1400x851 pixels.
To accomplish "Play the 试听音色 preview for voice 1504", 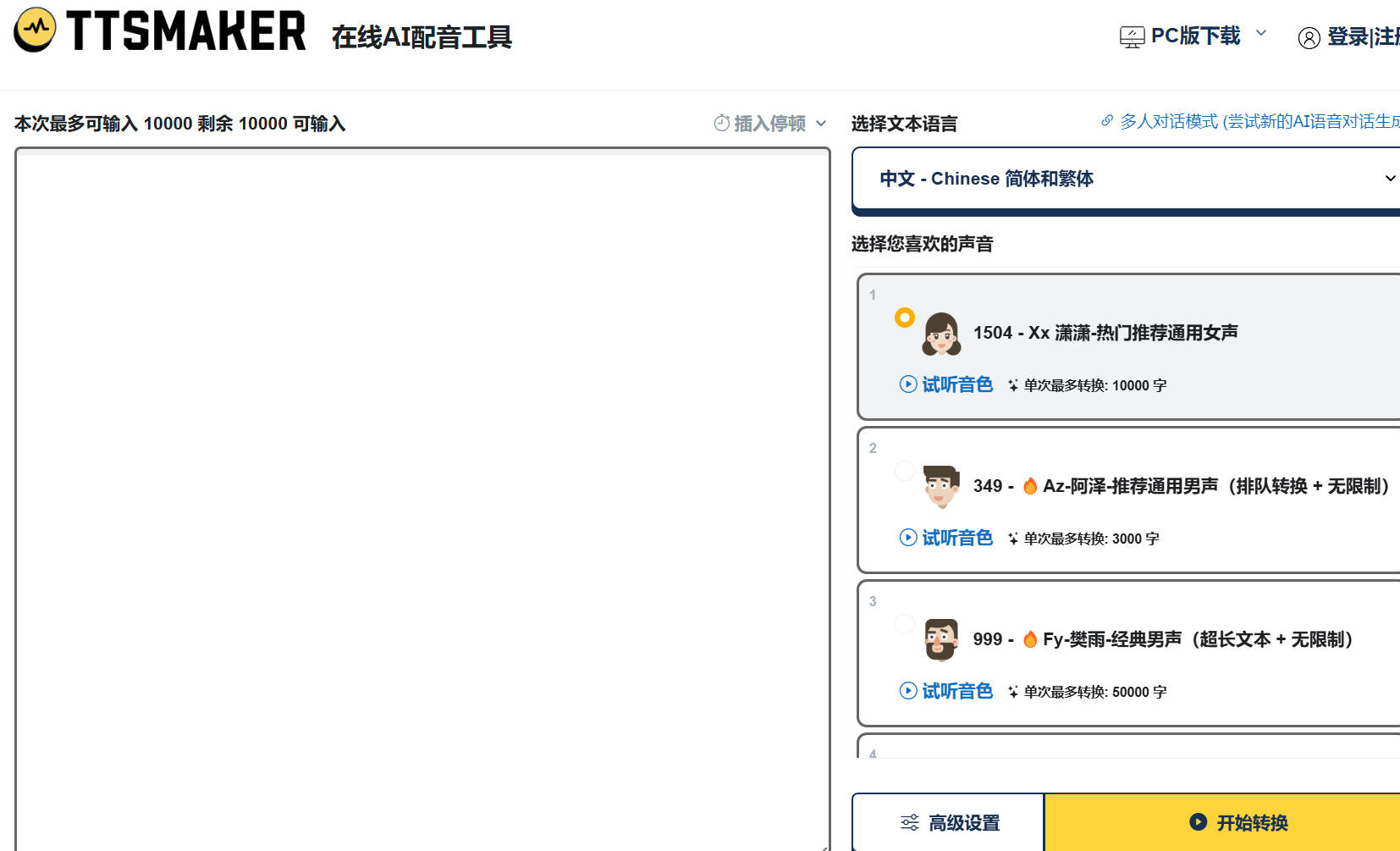I will tap(946, 384).
